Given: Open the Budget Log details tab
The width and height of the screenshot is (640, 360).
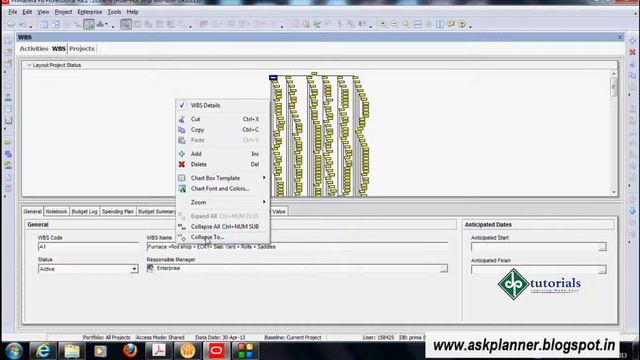Looking at the screenshot, I should [x=84, y=211].
